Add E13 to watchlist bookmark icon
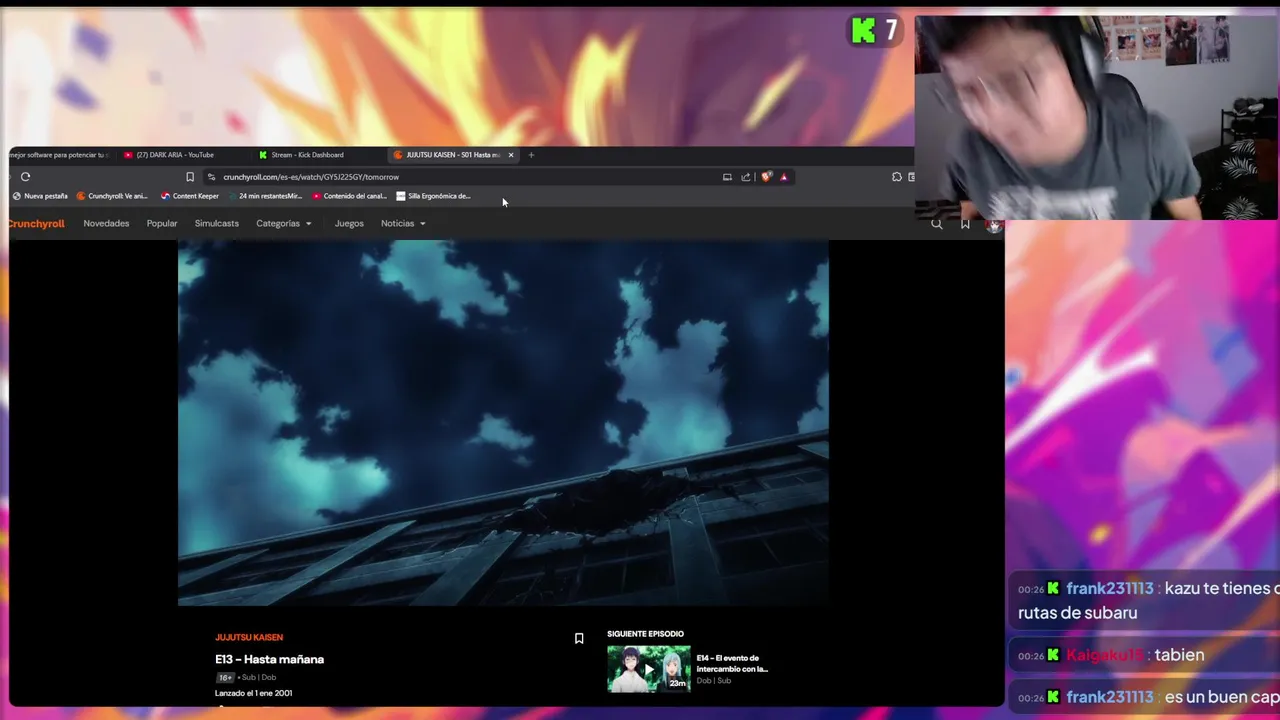Image resolution: width=1280 pixels, height=720 pixels. pos(579,638)
